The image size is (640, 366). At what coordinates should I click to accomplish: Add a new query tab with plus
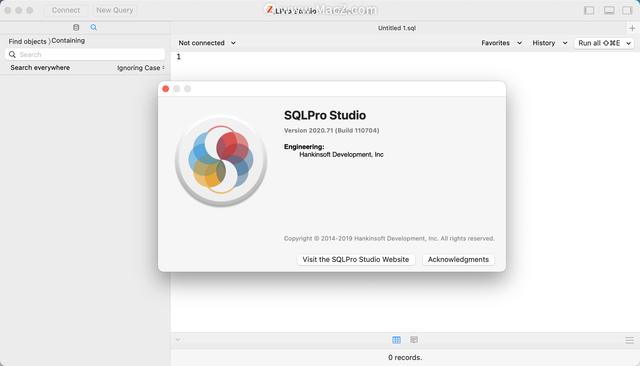[632, 28]
